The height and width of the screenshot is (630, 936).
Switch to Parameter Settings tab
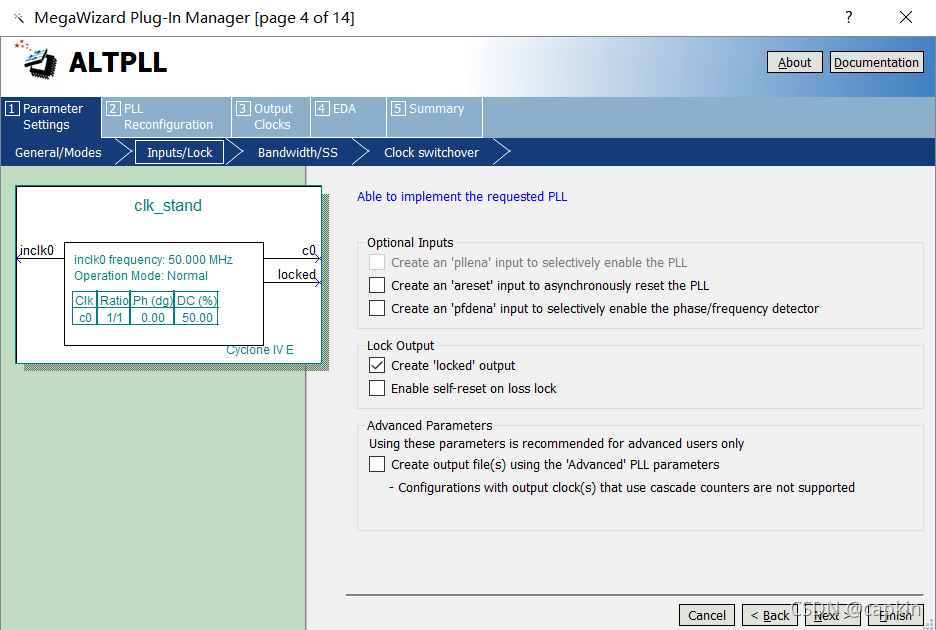point(51,116)
